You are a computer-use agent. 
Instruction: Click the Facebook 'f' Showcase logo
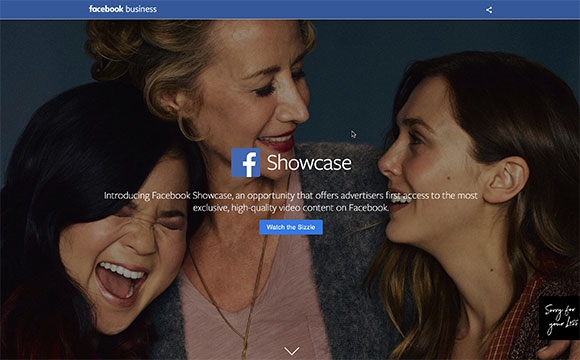pos(246,163)
